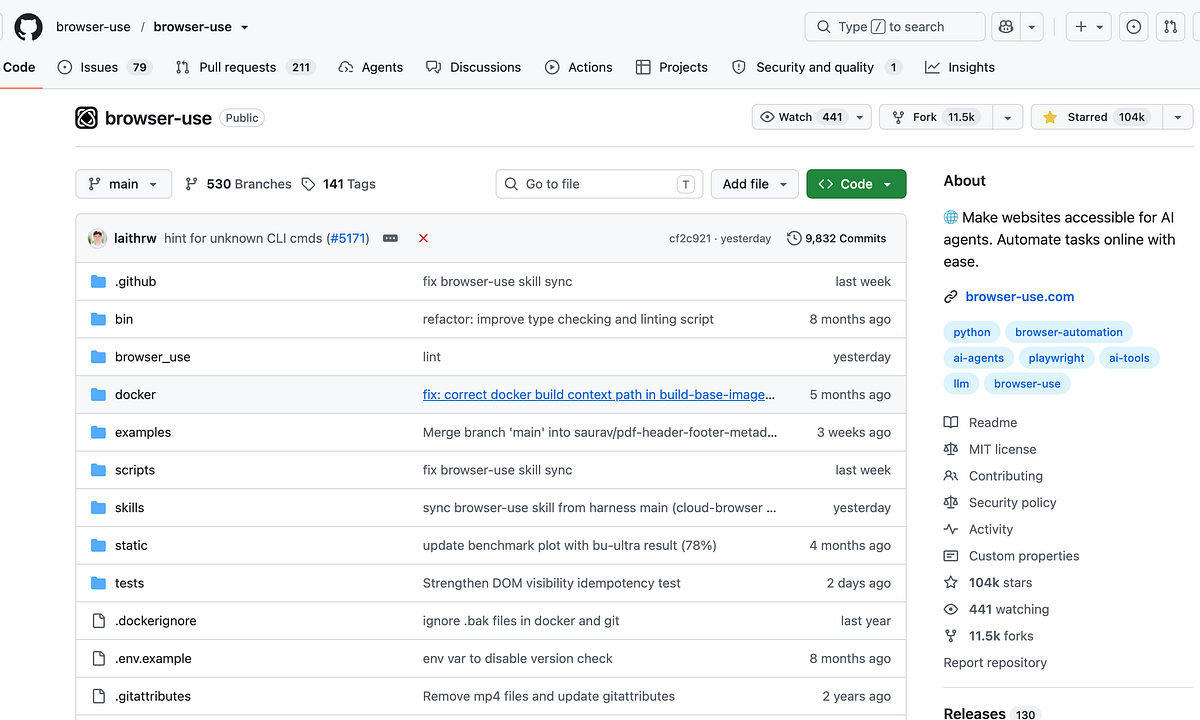
Task: Open the main branch selector
Action: pos(123,184)
